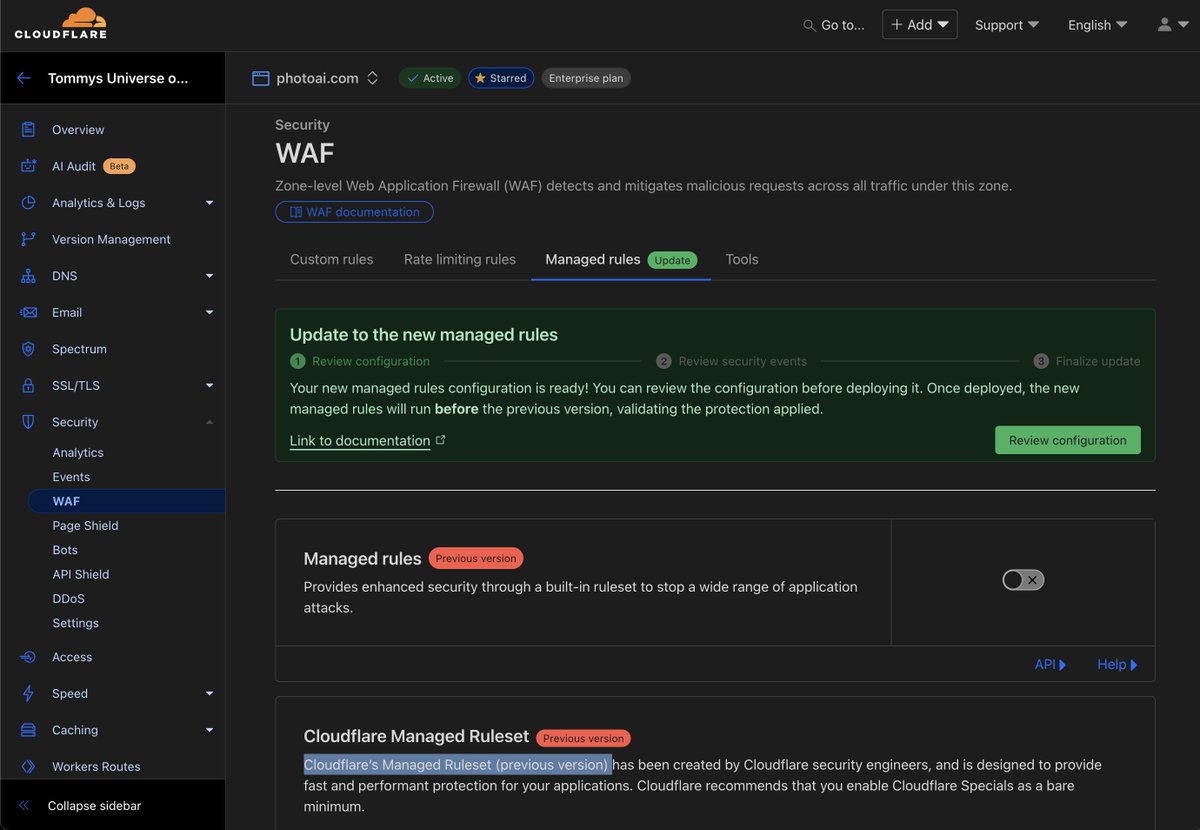Toggle the Managed rules switch on
The image size is (1200, 830).
tap(1023, 580)
